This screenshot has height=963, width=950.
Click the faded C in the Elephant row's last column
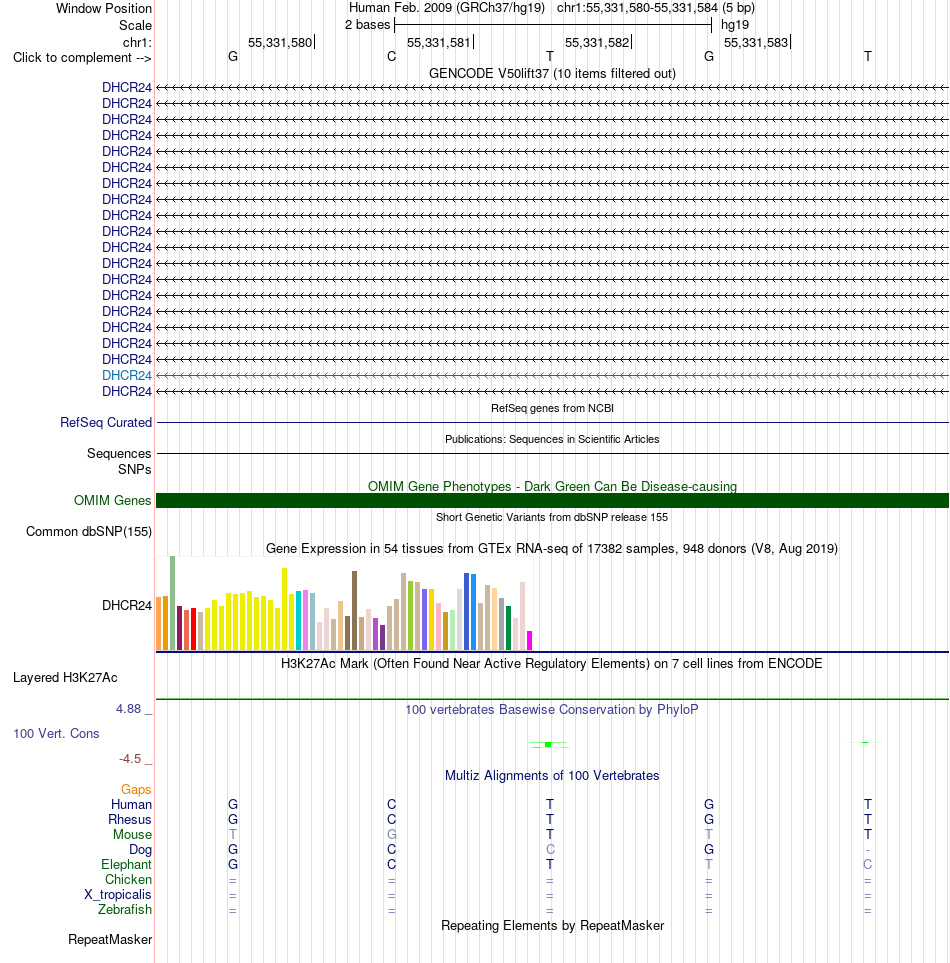click(x=868, y=864)
